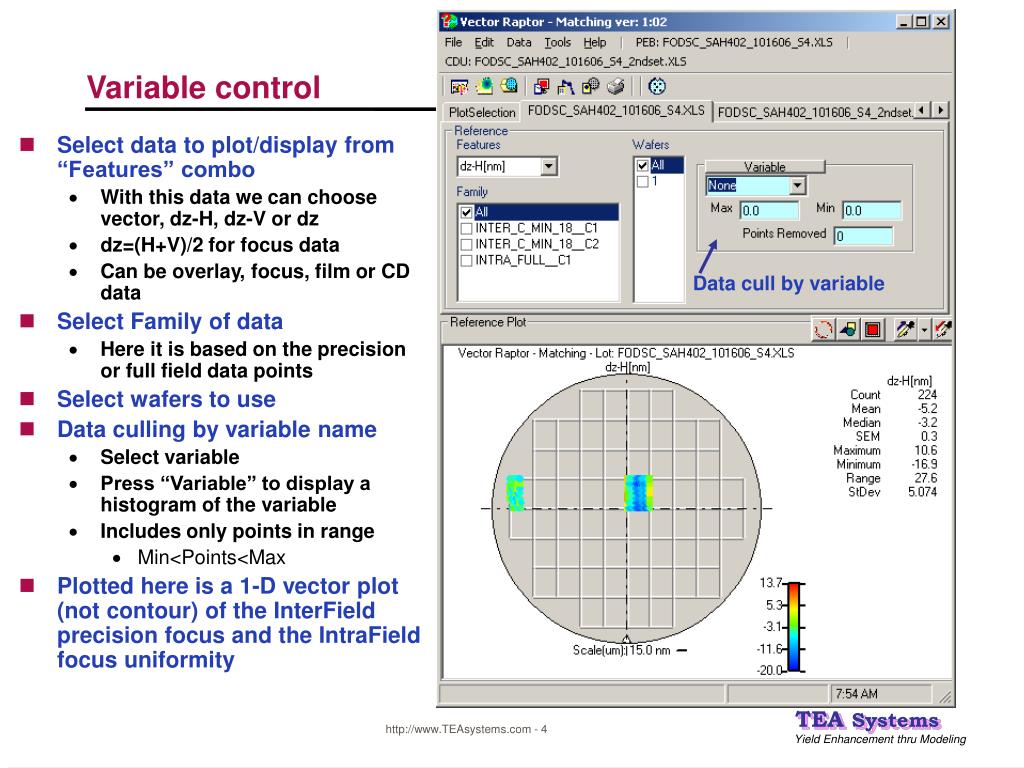This screenshot has width=1024, height=768.
Task: Click the red square overlay toolbar icon
Action: (541, 86)
